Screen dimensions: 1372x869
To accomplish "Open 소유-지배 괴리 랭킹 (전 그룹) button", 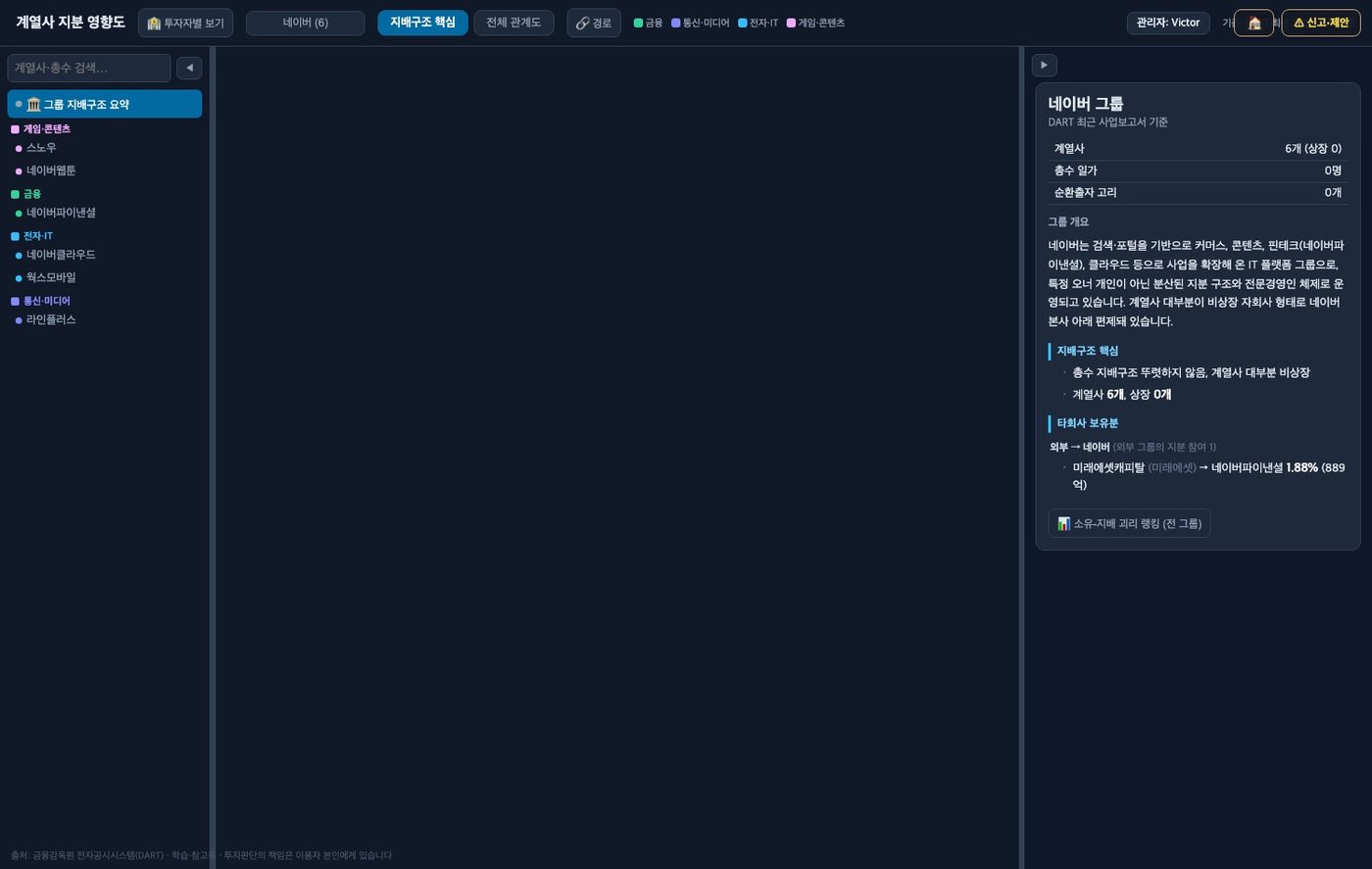I will point(1129,523).
